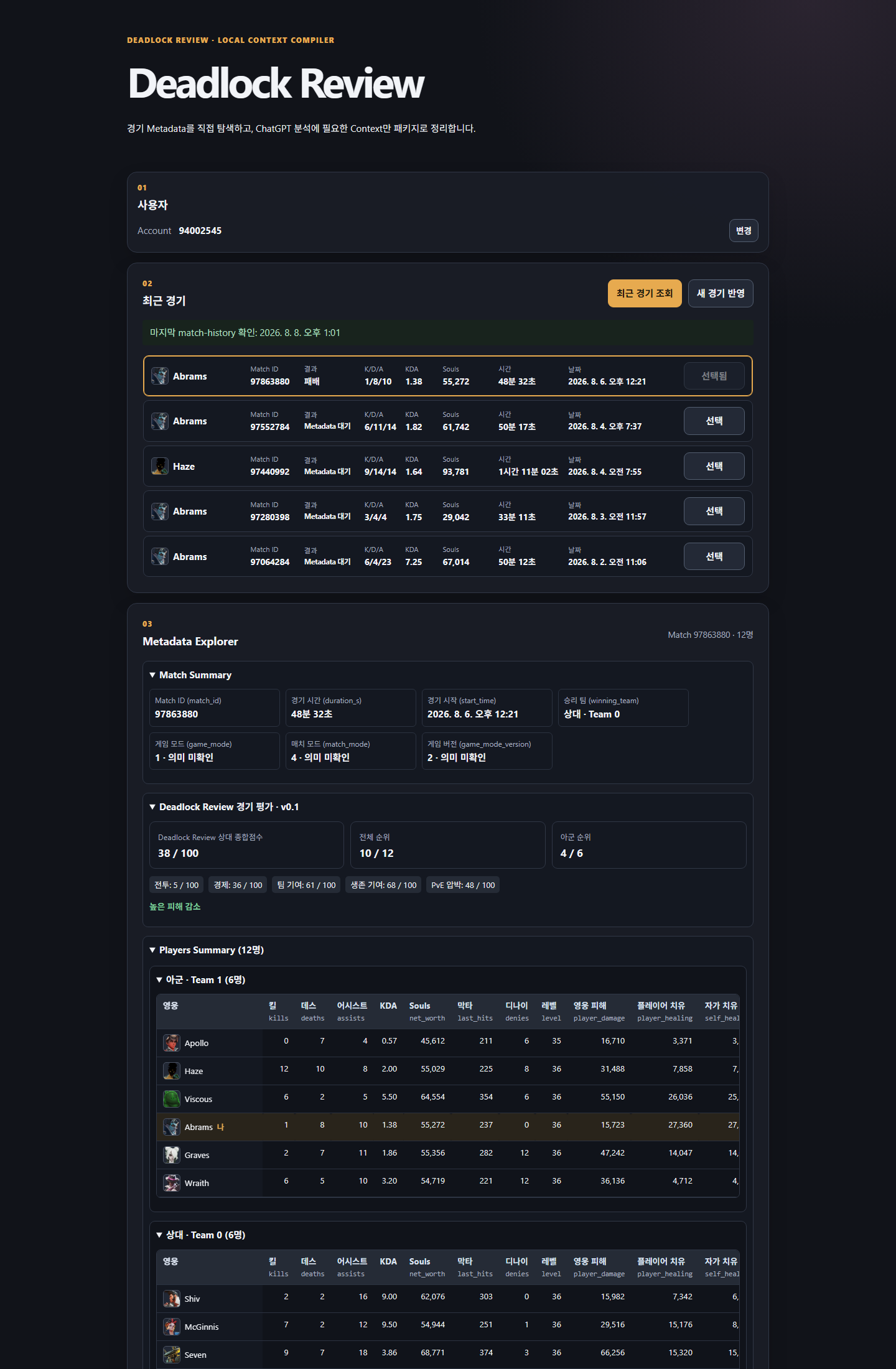Click the 38 / 100 overall score value

(x=179, y=854)
